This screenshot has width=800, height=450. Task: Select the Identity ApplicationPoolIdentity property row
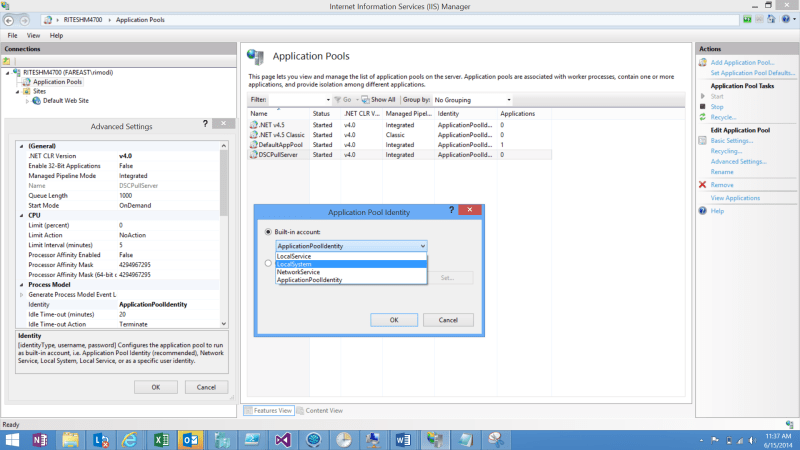click(x=120, y=305)
